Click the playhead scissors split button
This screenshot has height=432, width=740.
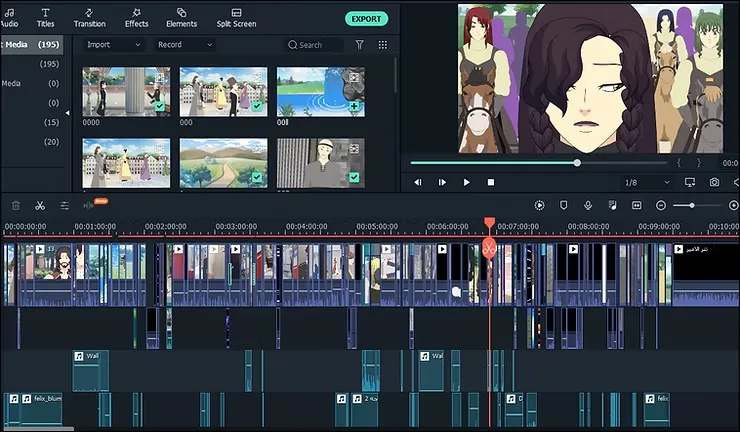[489, 248]
